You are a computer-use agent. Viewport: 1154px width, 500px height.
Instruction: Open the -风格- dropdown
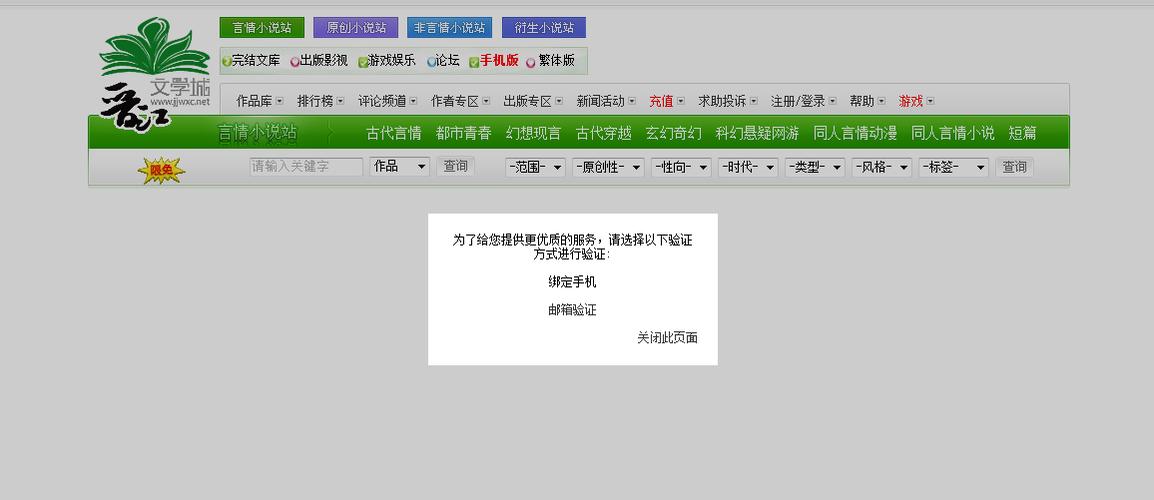882,168
